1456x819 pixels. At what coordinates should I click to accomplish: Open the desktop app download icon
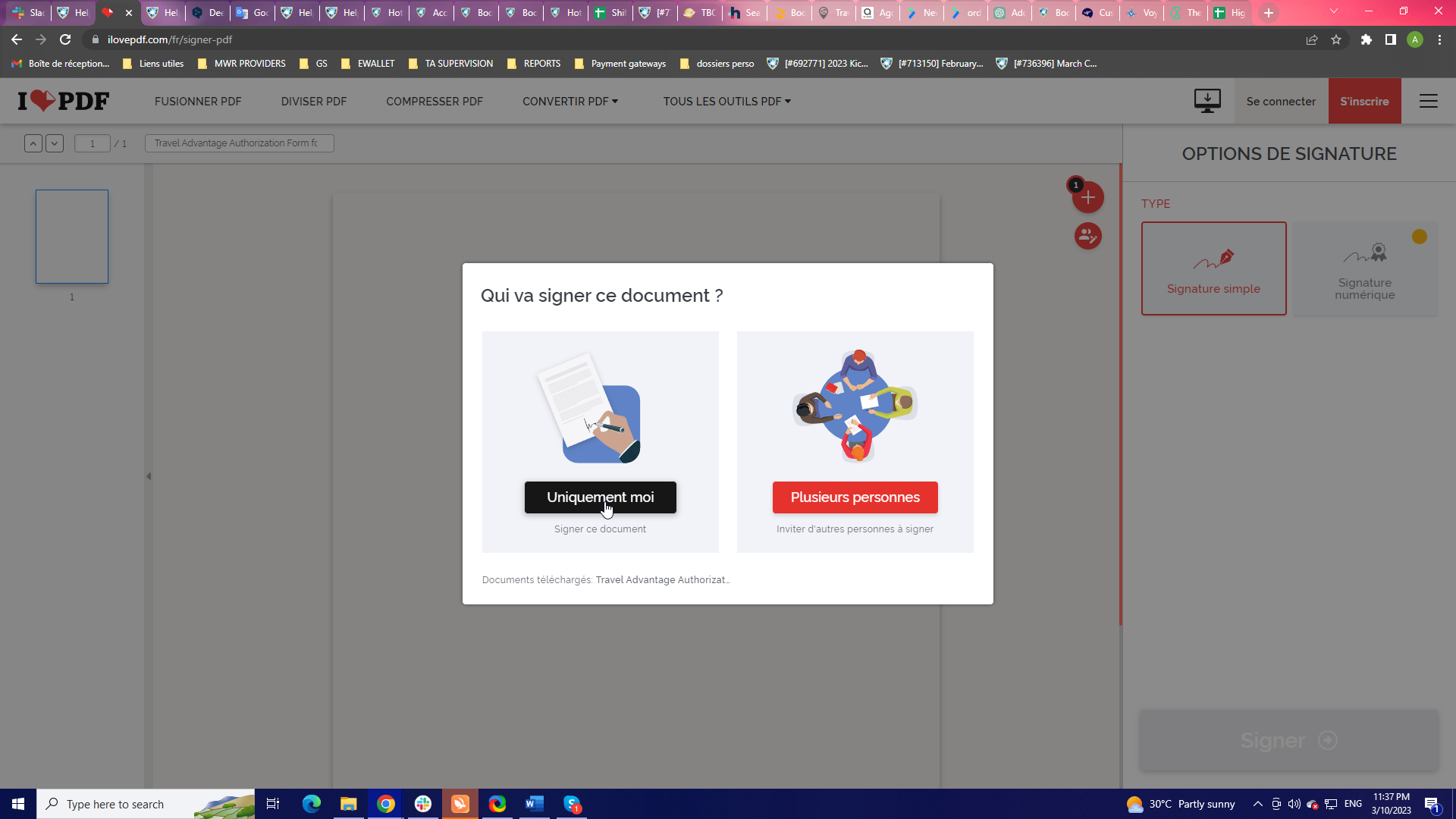(1207, 101)
